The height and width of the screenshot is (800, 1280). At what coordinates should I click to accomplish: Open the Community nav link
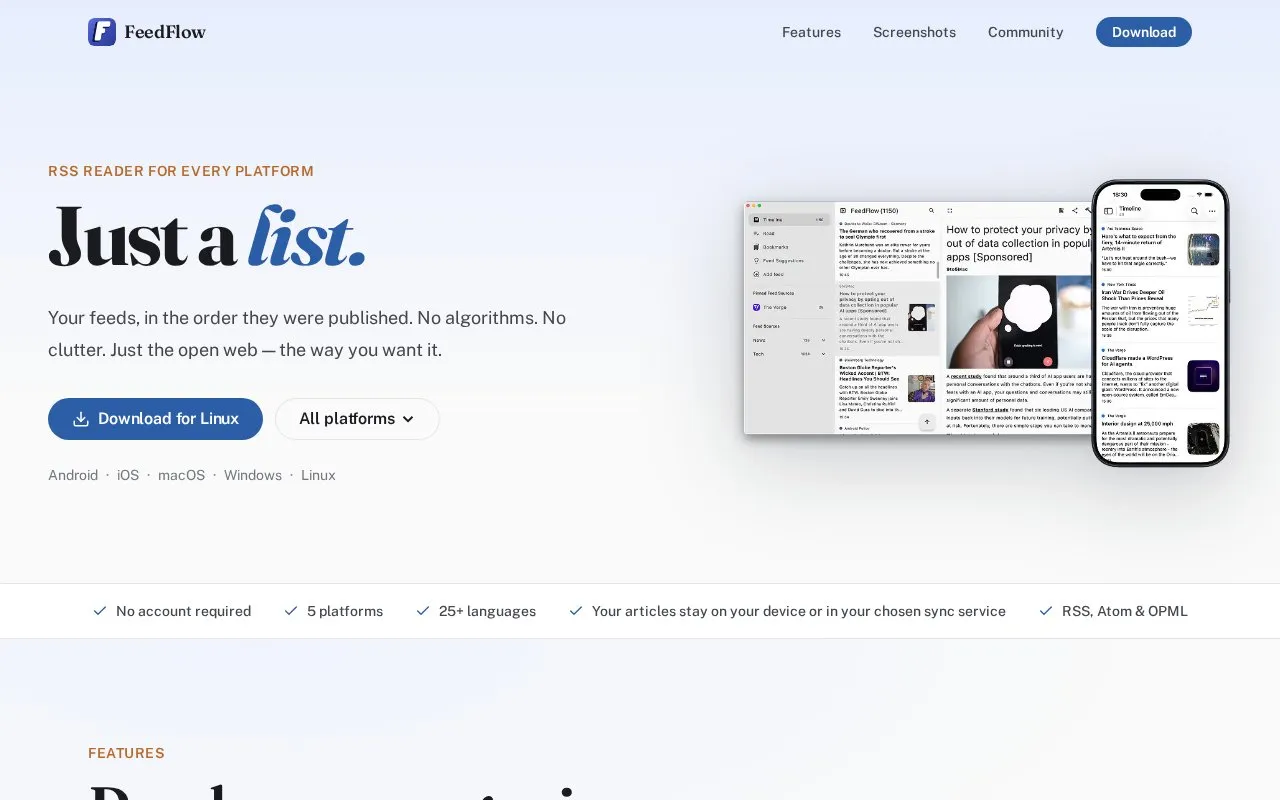tap(1025, 32)
